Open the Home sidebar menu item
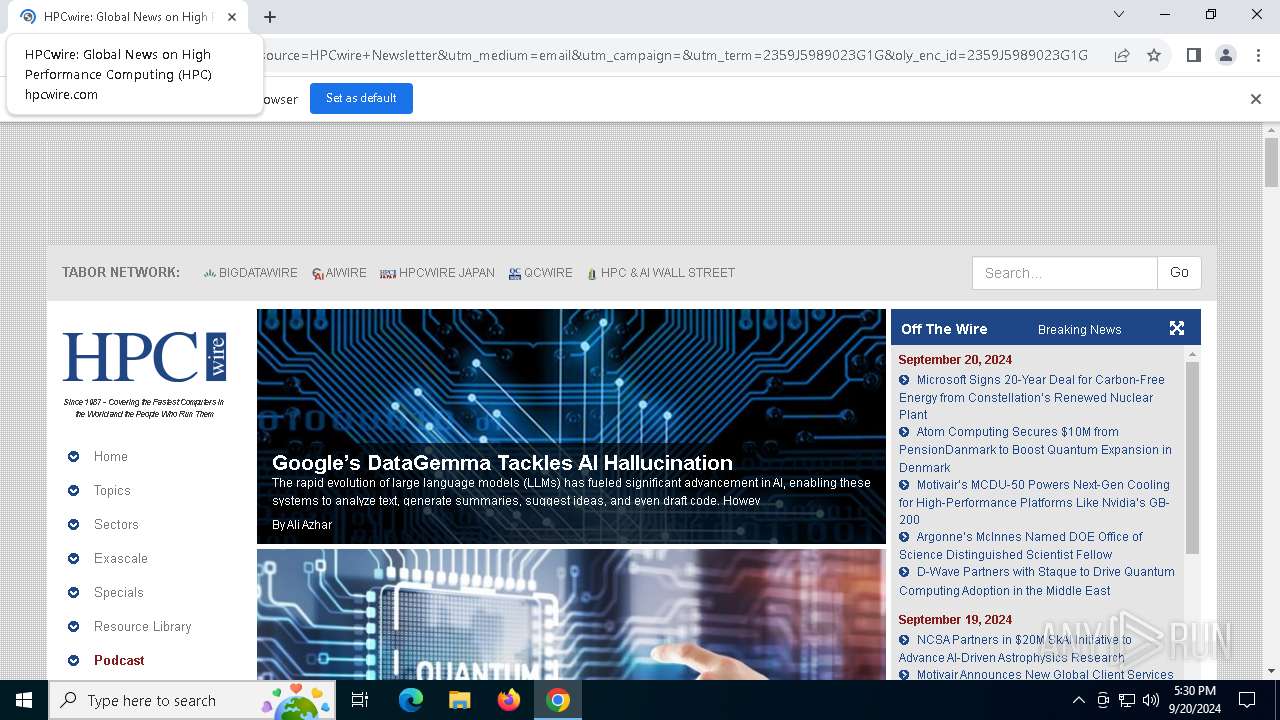 pyautogui.click(x=111, y=457)
